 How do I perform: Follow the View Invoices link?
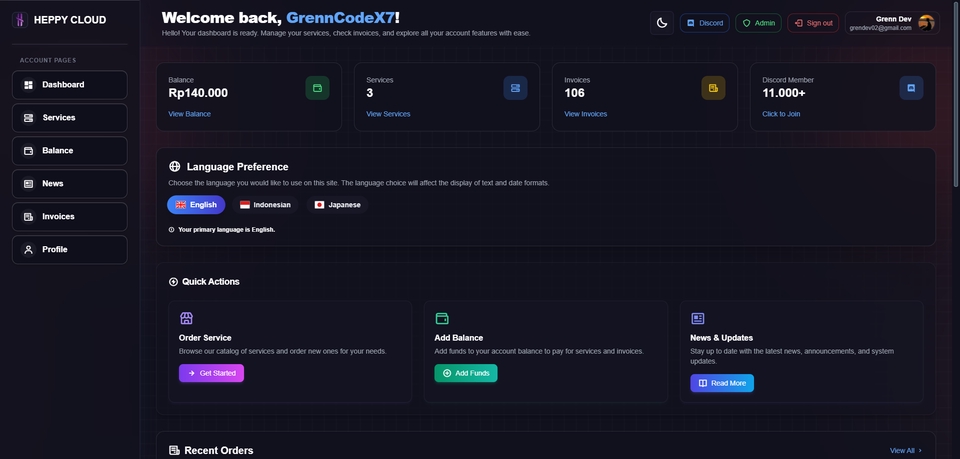(x=585, y=114)
